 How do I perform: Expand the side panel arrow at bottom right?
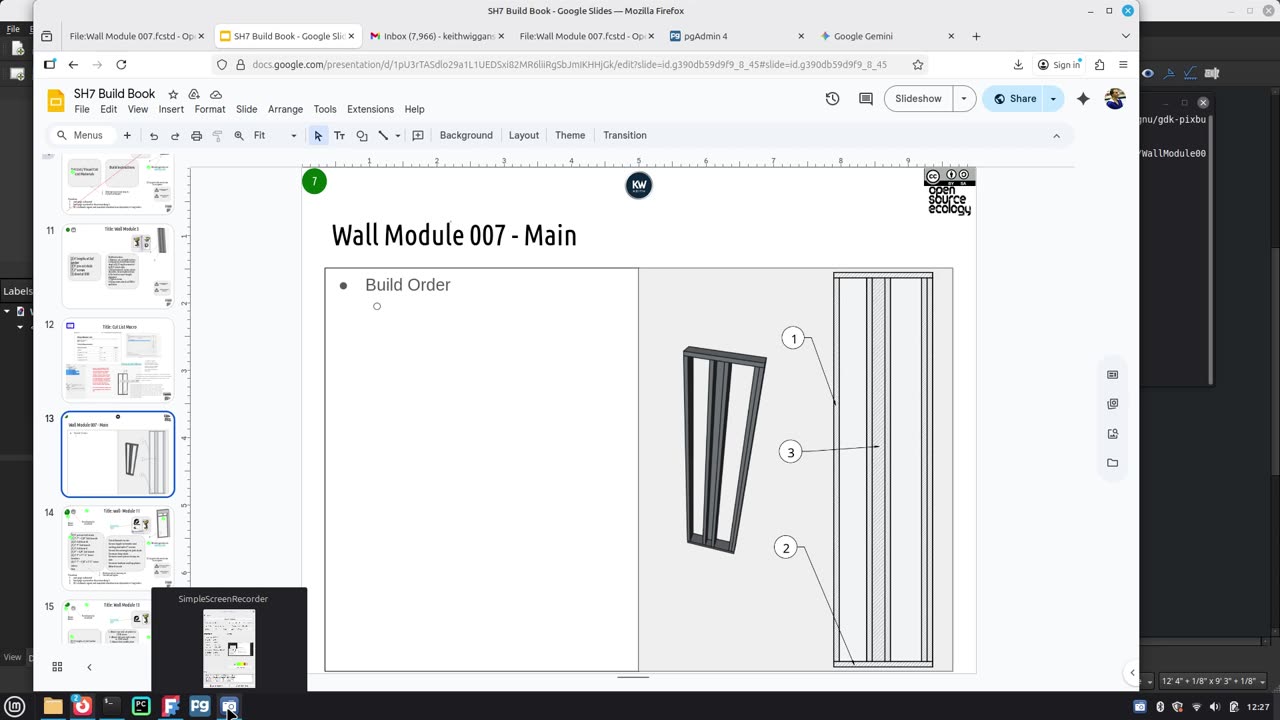tap(1132, 673)
